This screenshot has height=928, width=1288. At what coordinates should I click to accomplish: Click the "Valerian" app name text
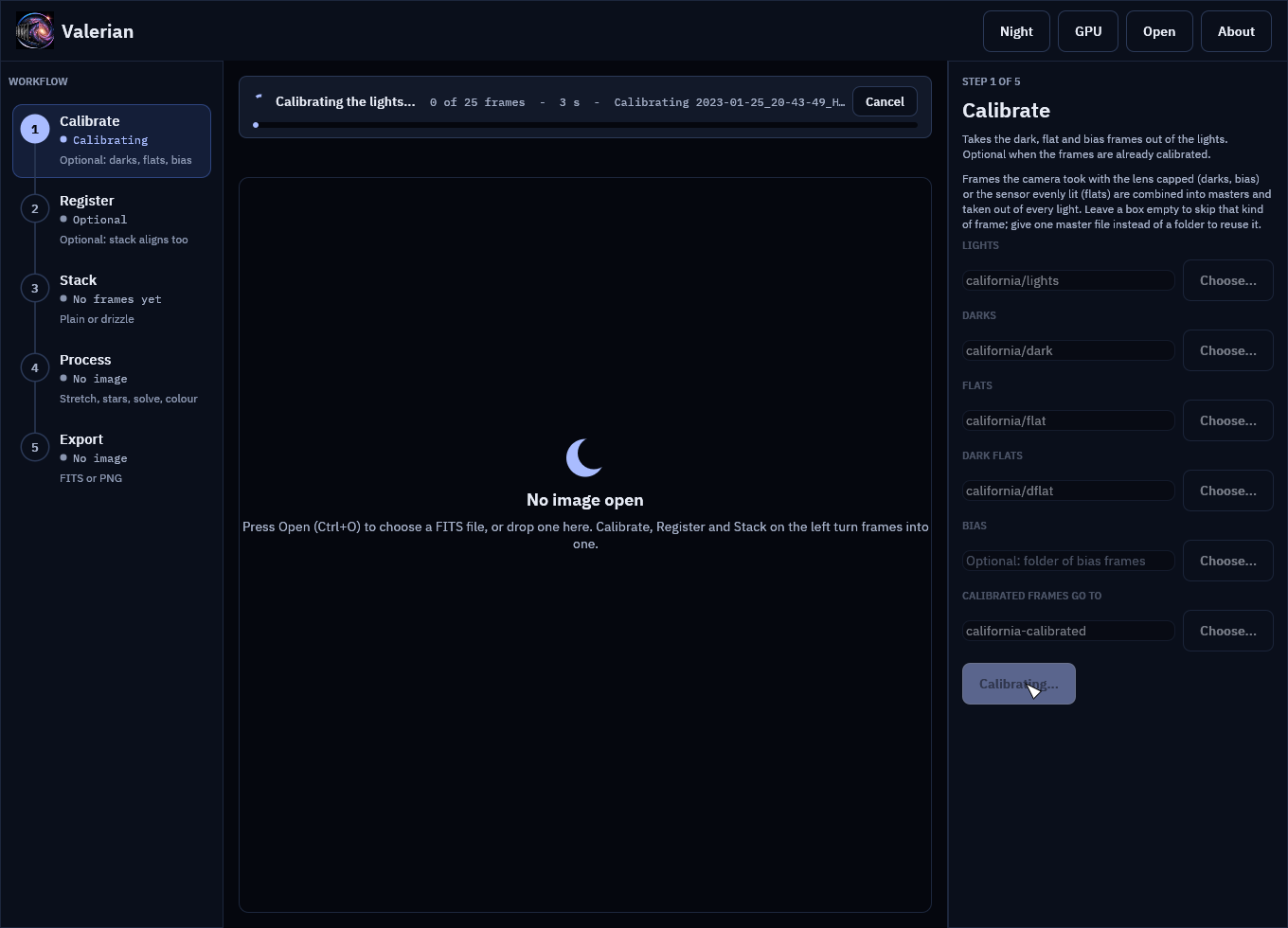[98, 31]
